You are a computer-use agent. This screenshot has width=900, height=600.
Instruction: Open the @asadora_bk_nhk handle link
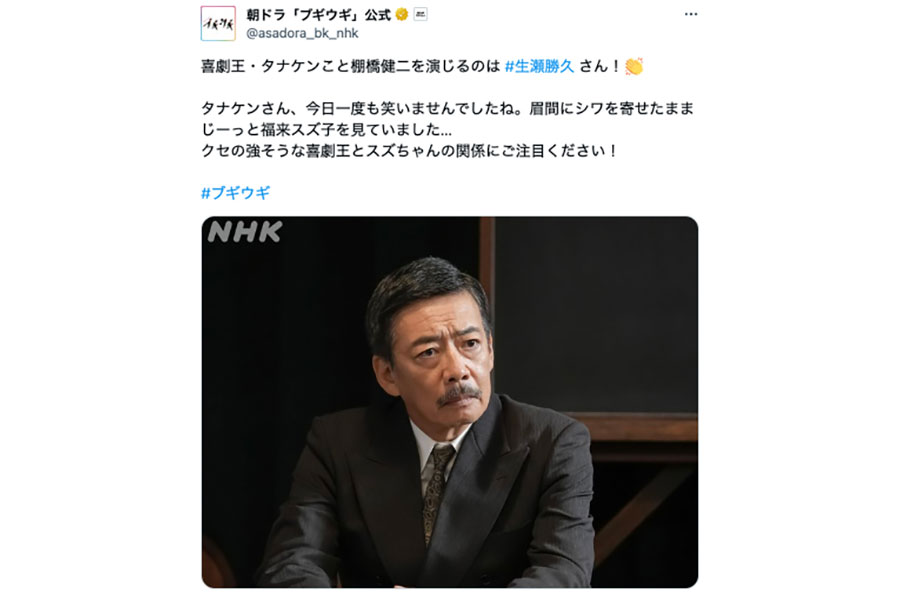[x=302, y=33]
